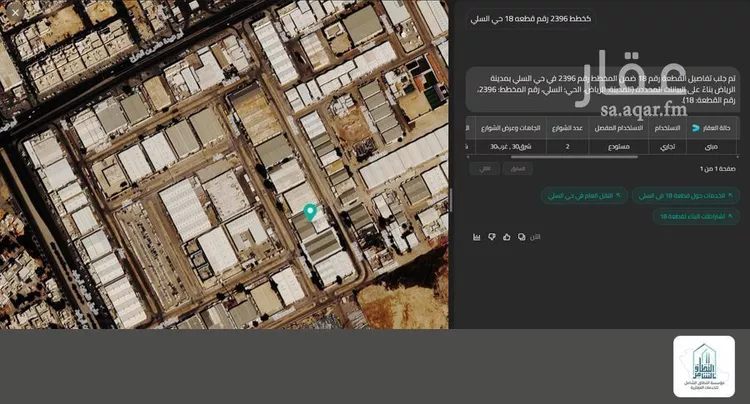Click the teal location pin on the map

point(310,212)
